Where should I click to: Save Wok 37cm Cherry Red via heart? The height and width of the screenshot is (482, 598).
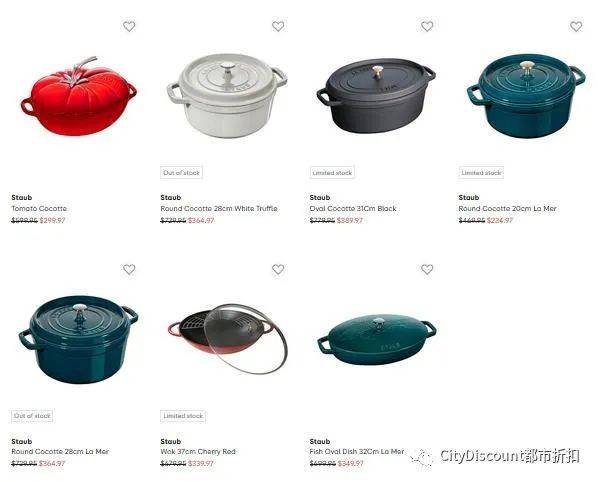278,270
